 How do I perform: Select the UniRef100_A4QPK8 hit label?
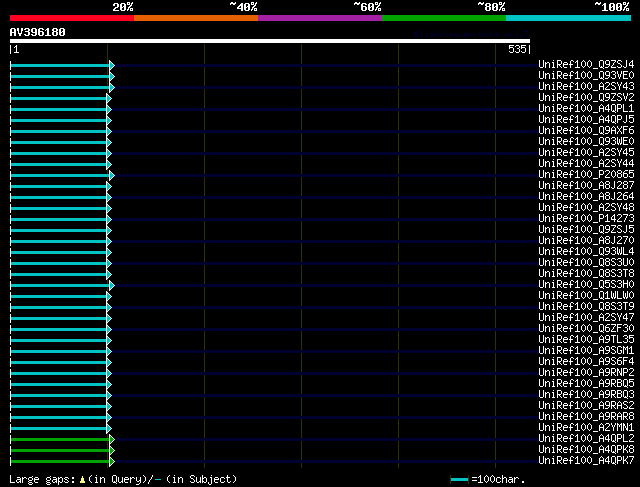click(x=586, y=450)
